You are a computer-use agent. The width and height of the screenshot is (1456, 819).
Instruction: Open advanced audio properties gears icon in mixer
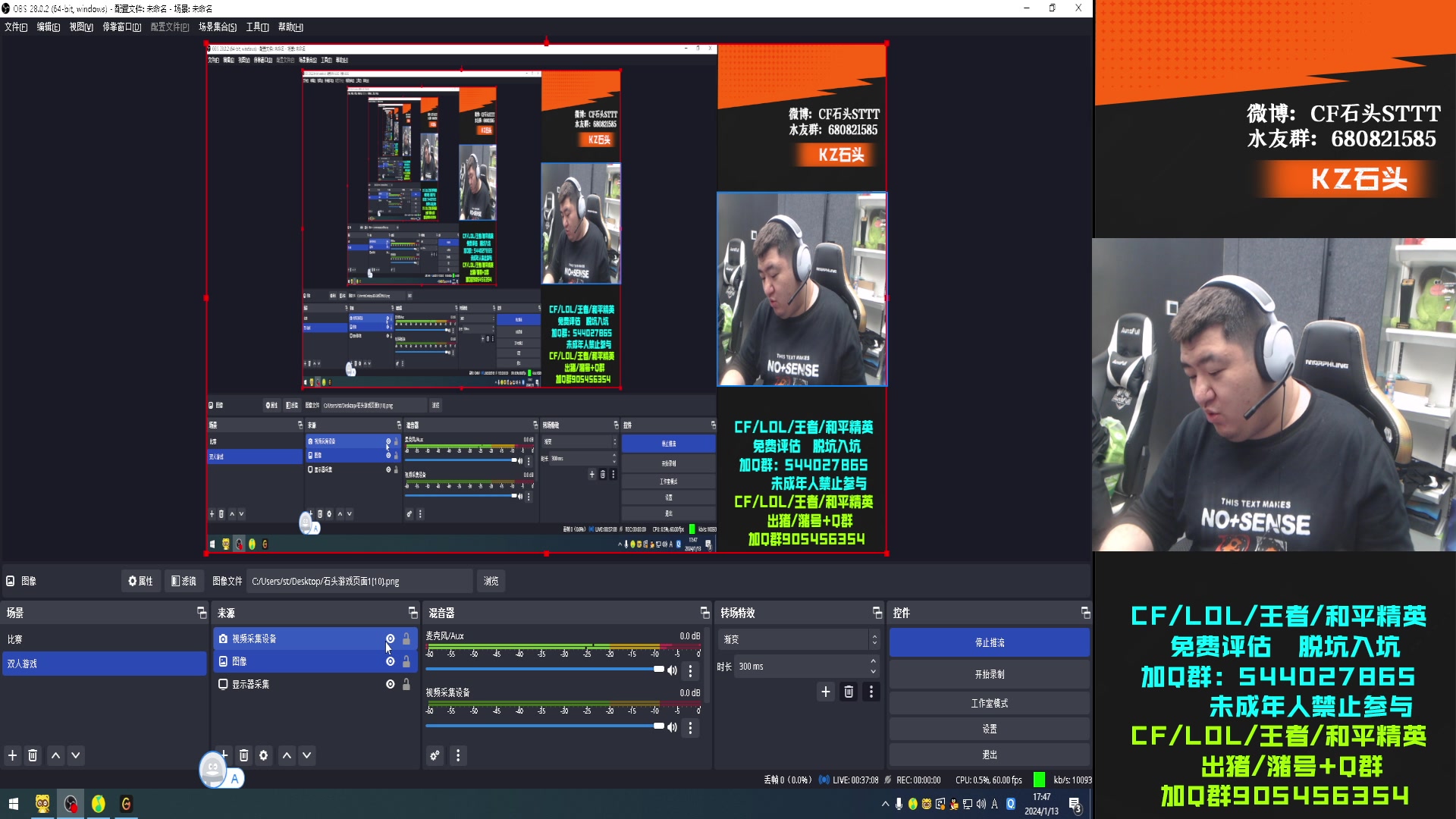coord(435,755)
